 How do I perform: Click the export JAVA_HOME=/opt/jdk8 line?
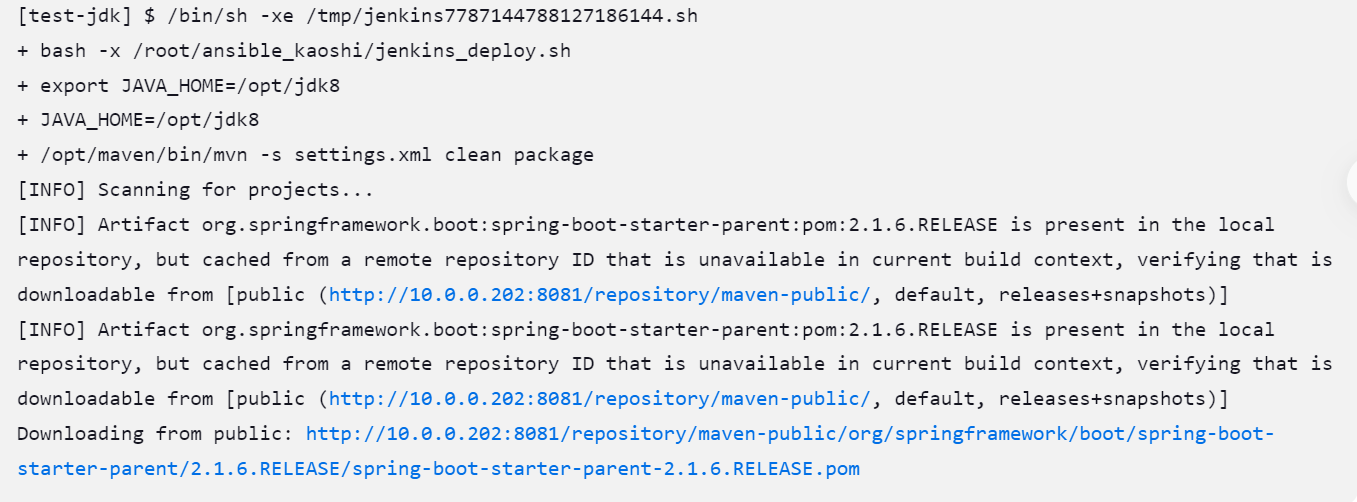178,85
